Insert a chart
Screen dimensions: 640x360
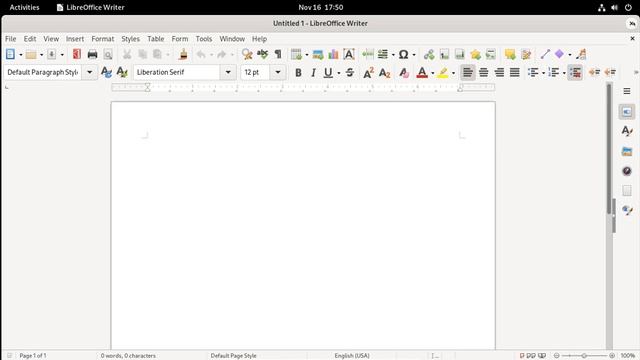pos(333,54)
